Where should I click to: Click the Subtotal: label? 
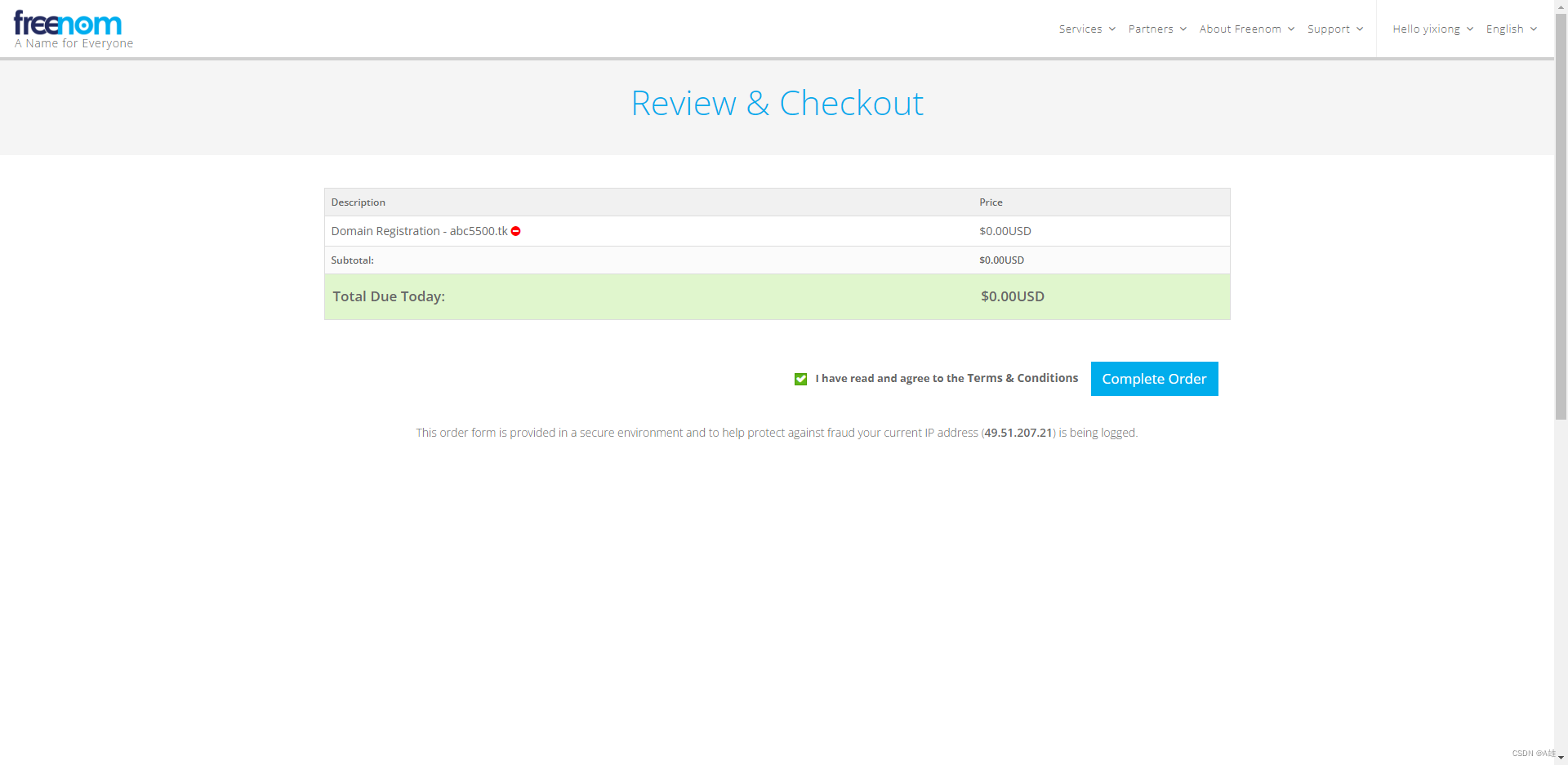352,260
